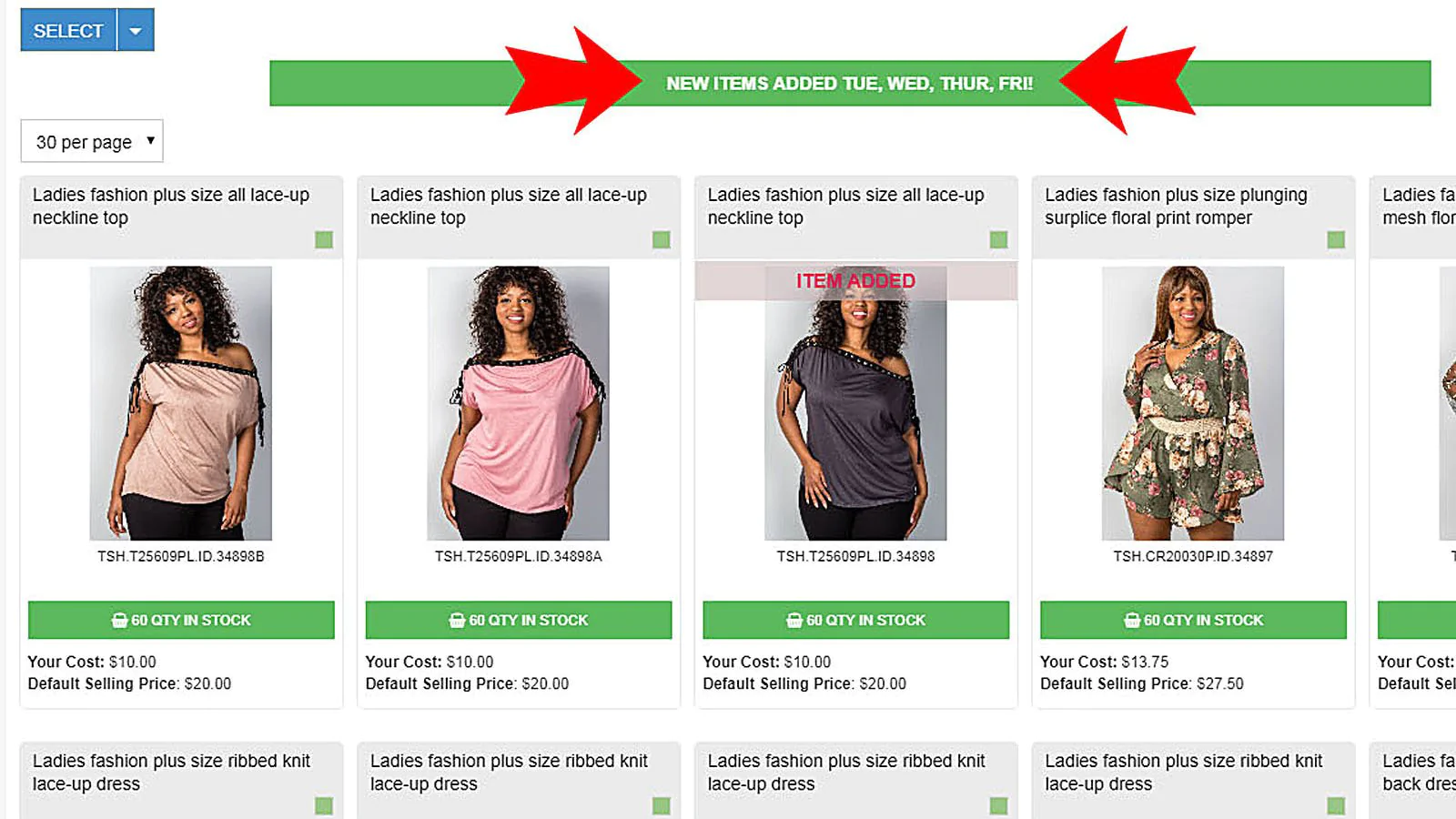Tick checkbox on the item-added lace-up top
Image resolution: width=1456 pixels, height=819 pixels.
[998, 239]
